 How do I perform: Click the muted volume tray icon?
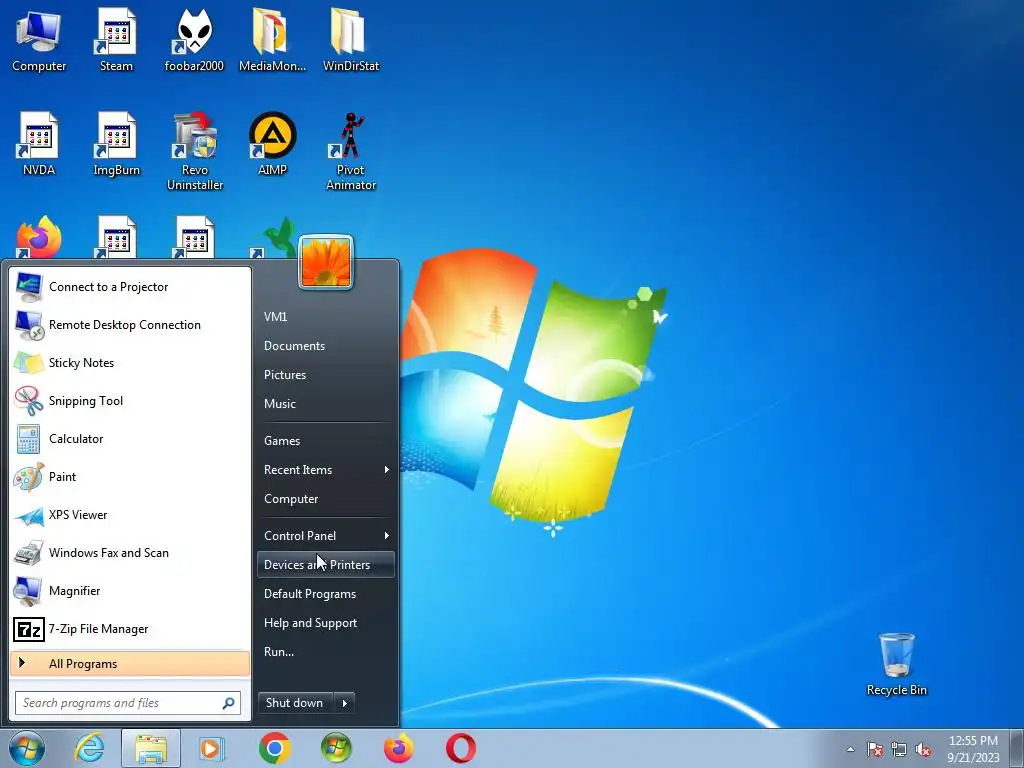(x=923, y=749)
